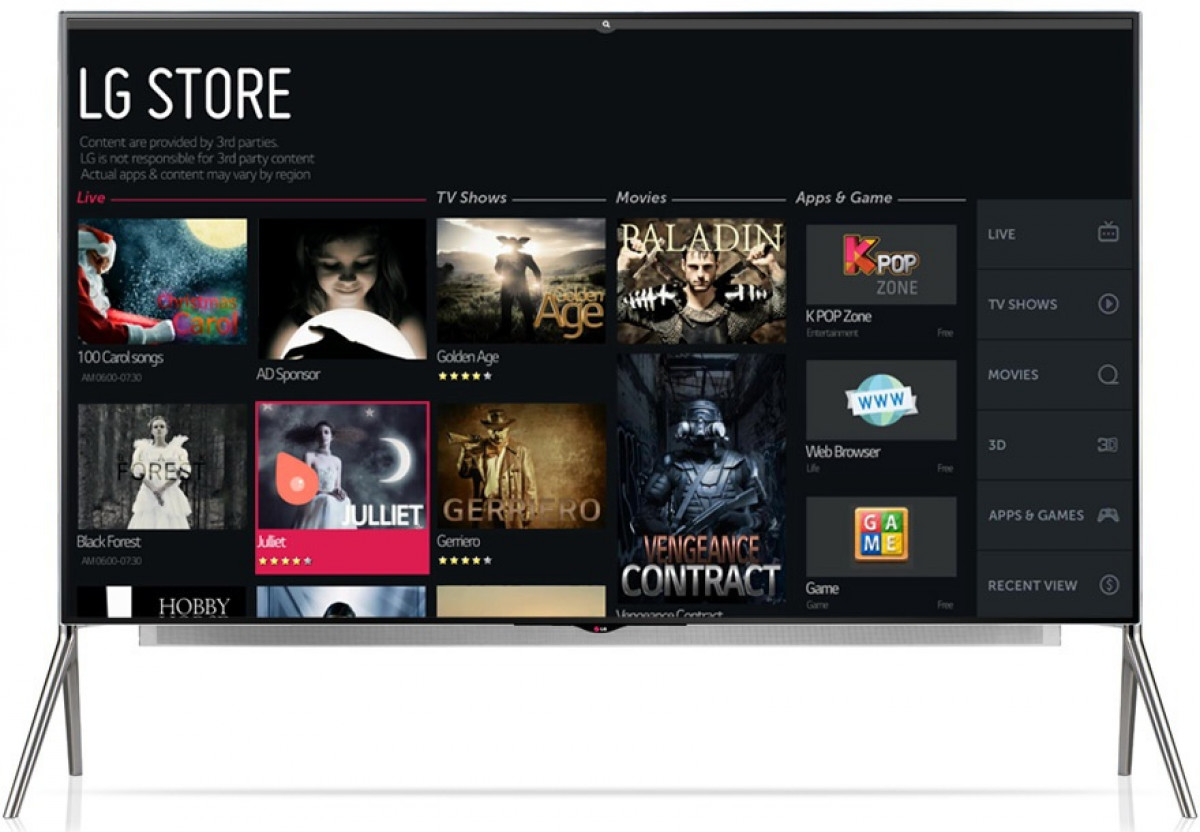The width and height of the screenshot is (1200, 832).
Task: Click the star rating under Gerriero
Action: 465,562
